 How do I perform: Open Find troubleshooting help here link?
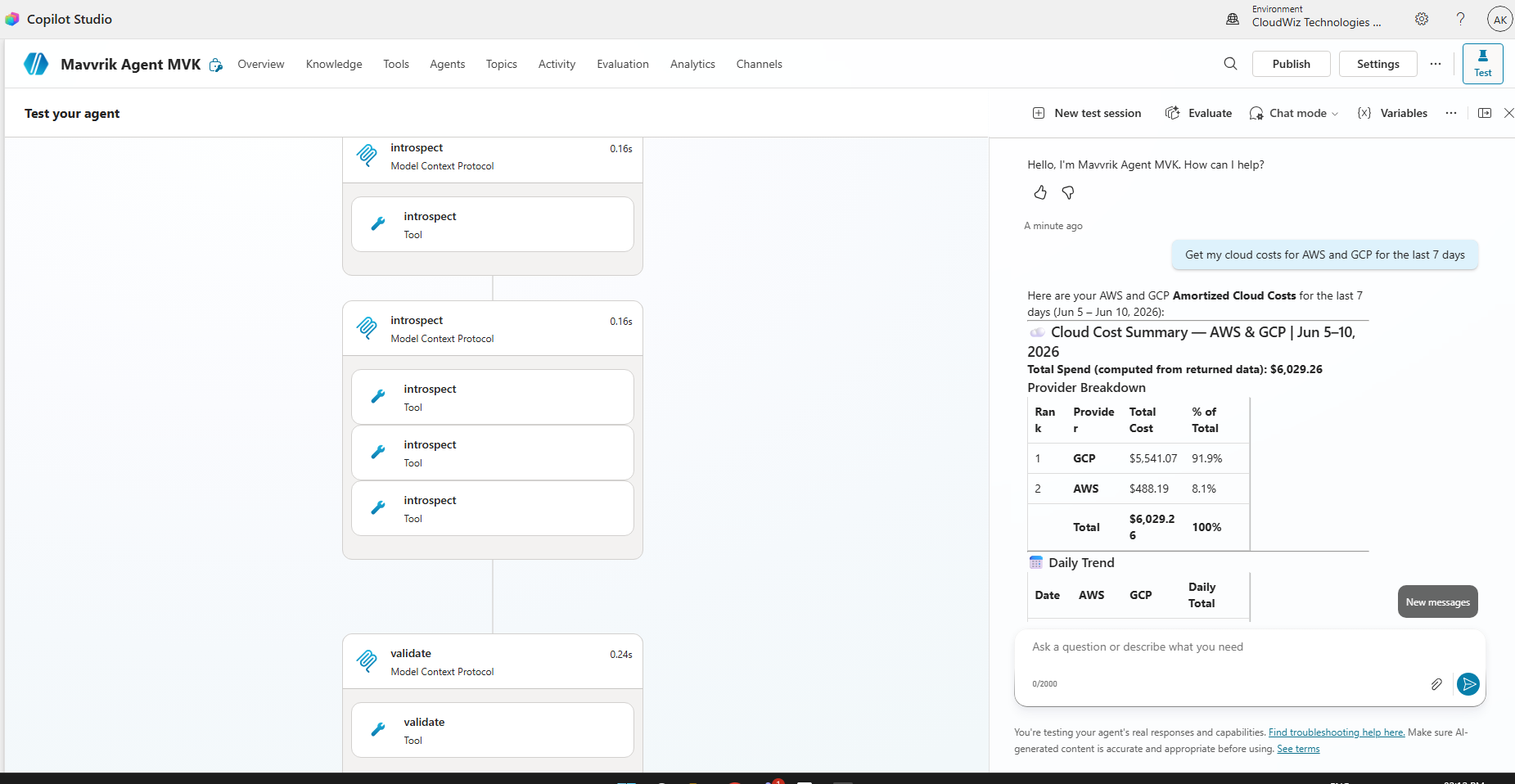[x=1337, y=732]
